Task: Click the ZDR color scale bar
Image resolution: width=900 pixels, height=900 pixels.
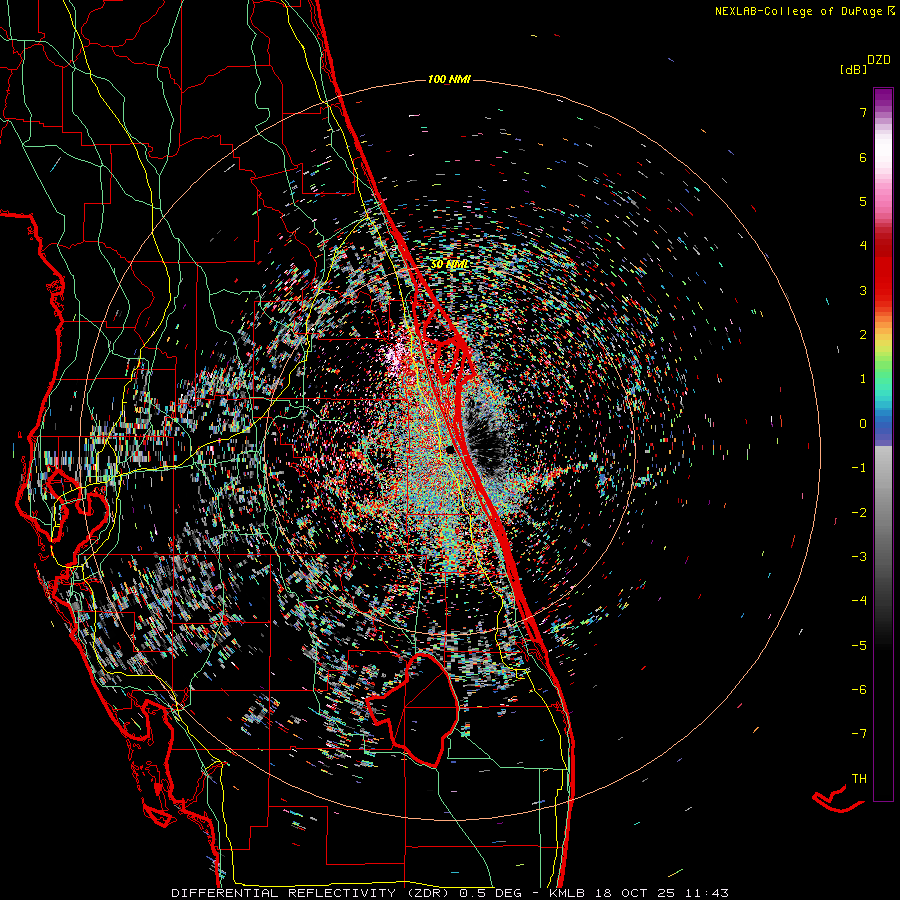Action: [883, 445]
